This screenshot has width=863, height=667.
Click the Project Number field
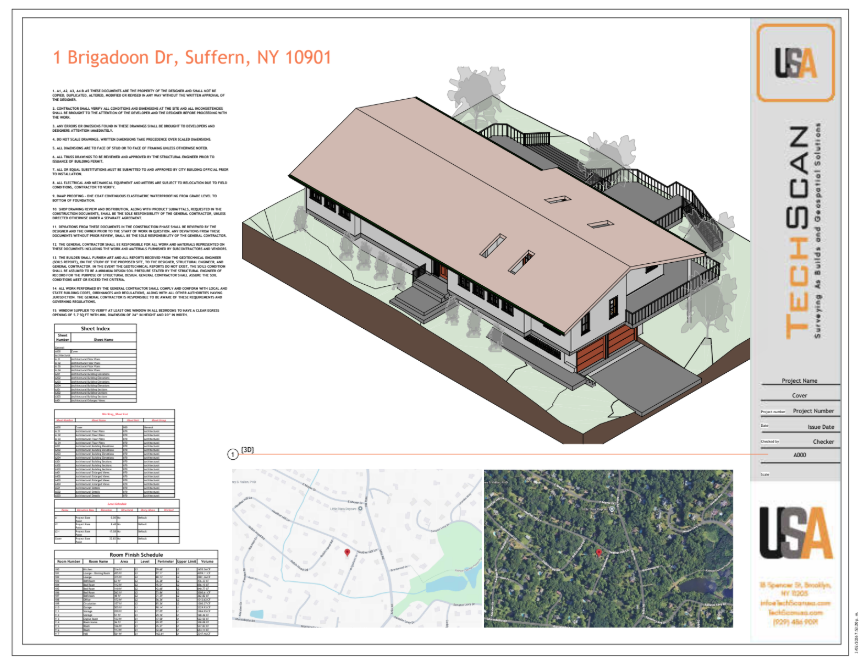click(812, 410)
